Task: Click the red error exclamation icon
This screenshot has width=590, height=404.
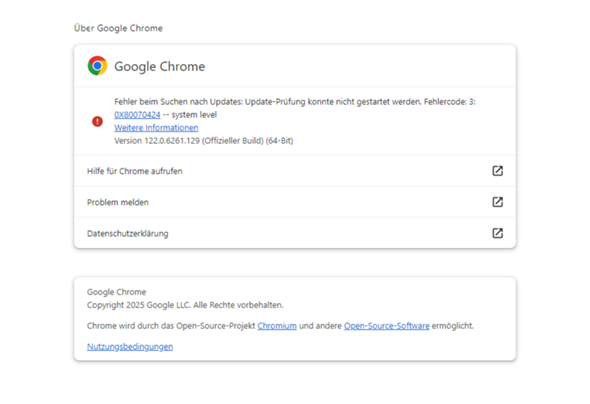Action: coord(97,121)
